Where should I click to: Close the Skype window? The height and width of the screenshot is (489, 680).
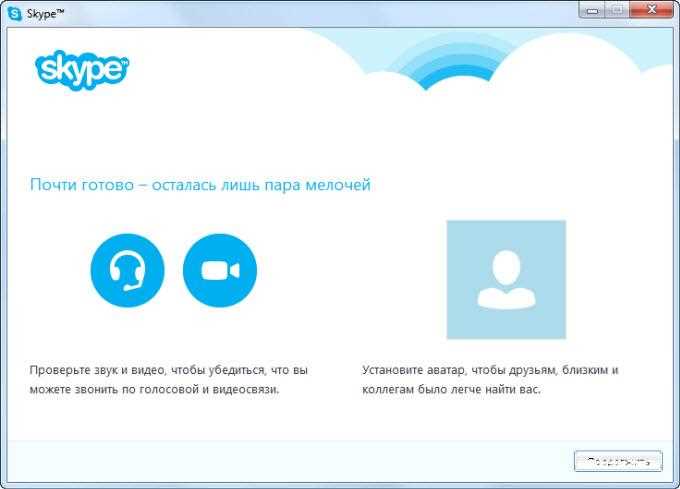tap(651, 10)
